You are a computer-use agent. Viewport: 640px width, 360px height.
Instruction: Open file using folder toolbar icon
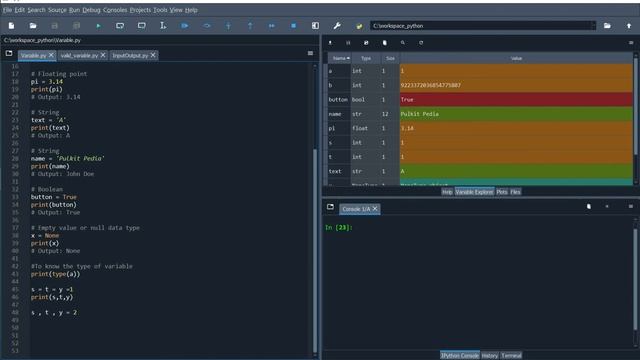33,26
